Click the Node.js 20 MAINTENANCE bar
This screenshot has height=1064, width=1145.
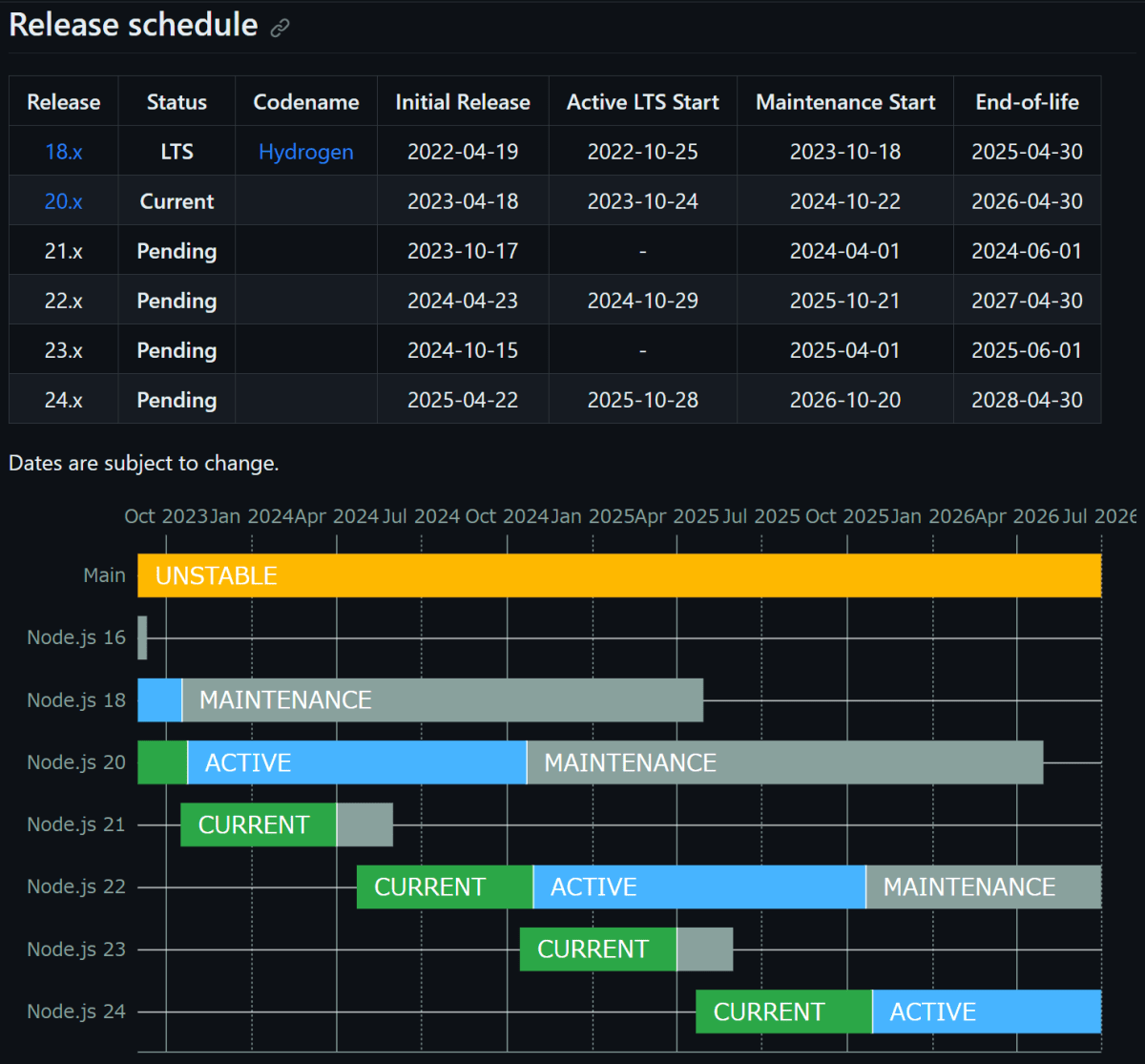[x=785, y=762]
